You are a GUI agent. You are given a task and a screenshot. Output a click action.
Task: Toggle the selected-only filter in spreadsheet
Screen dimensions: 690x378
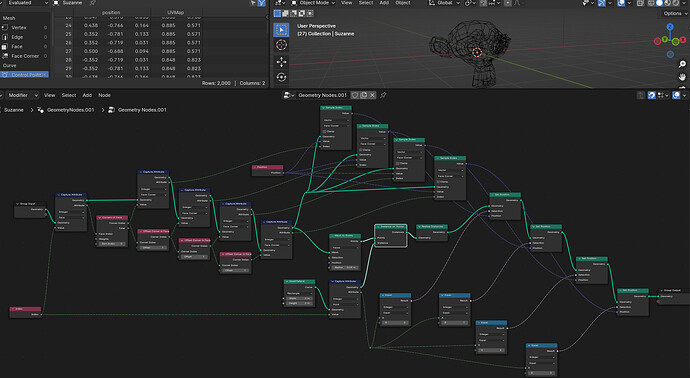pyautogui.click(x=253, y=3)
